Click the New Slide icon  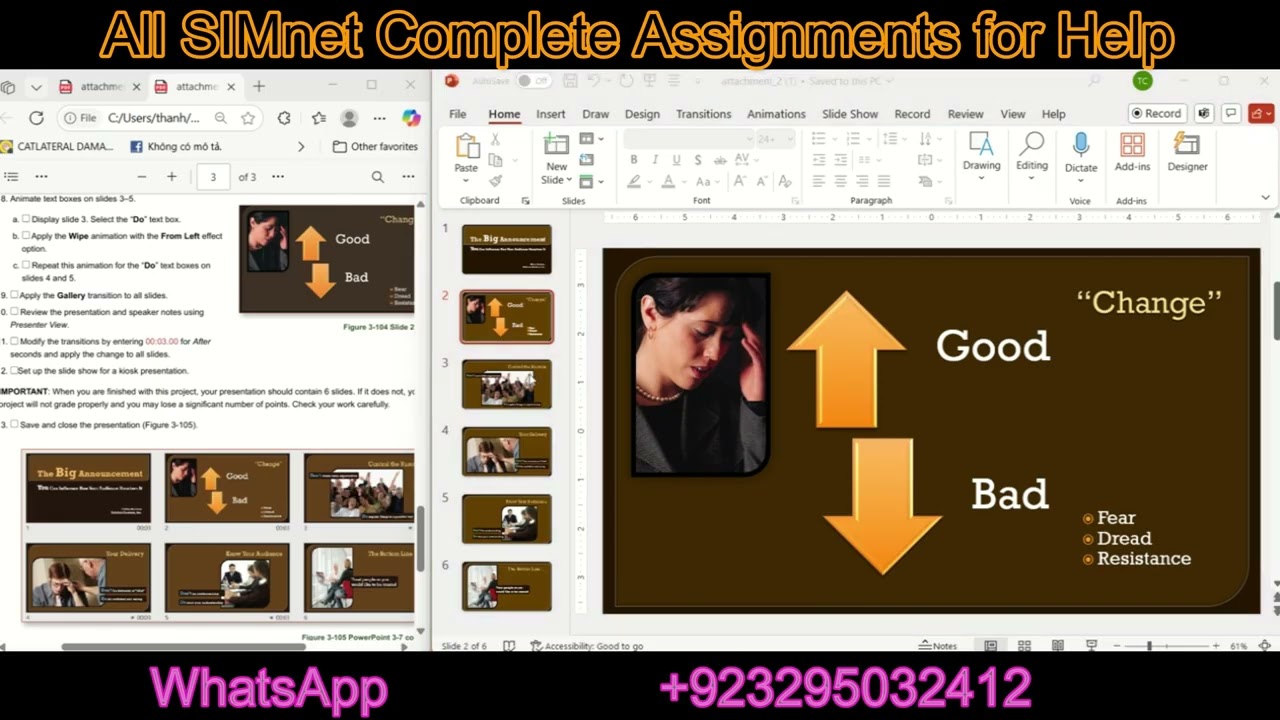556,145
